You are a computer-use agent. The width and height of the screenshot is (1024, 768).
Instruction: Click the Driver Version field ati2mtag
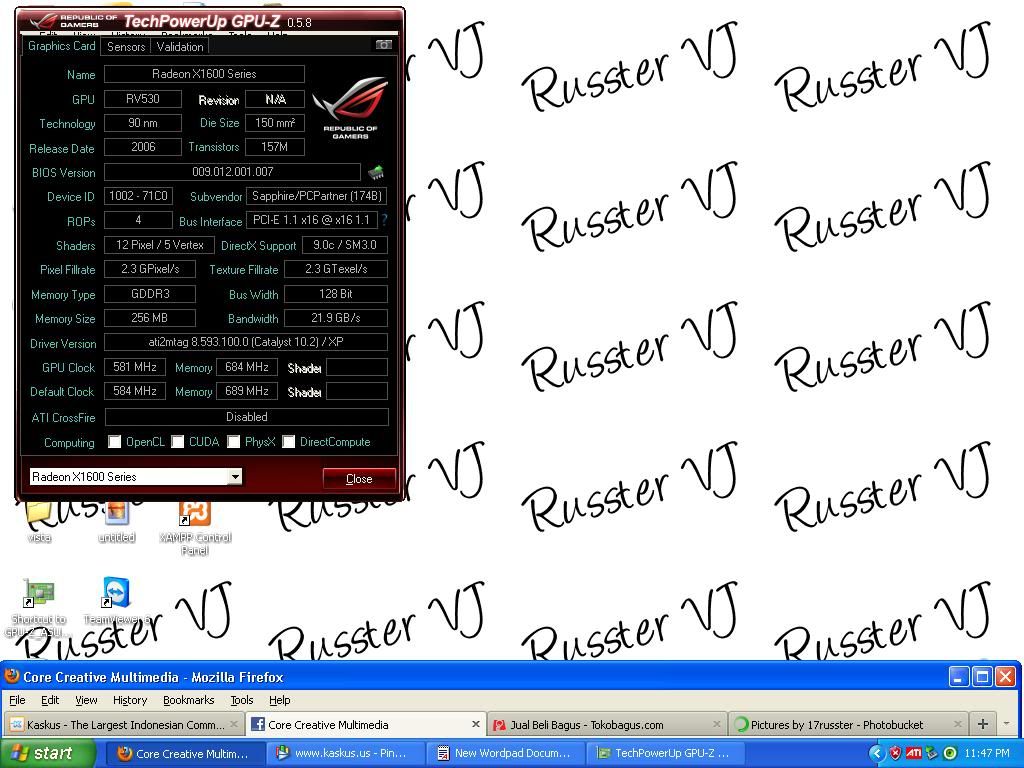(x=246, y=342)
